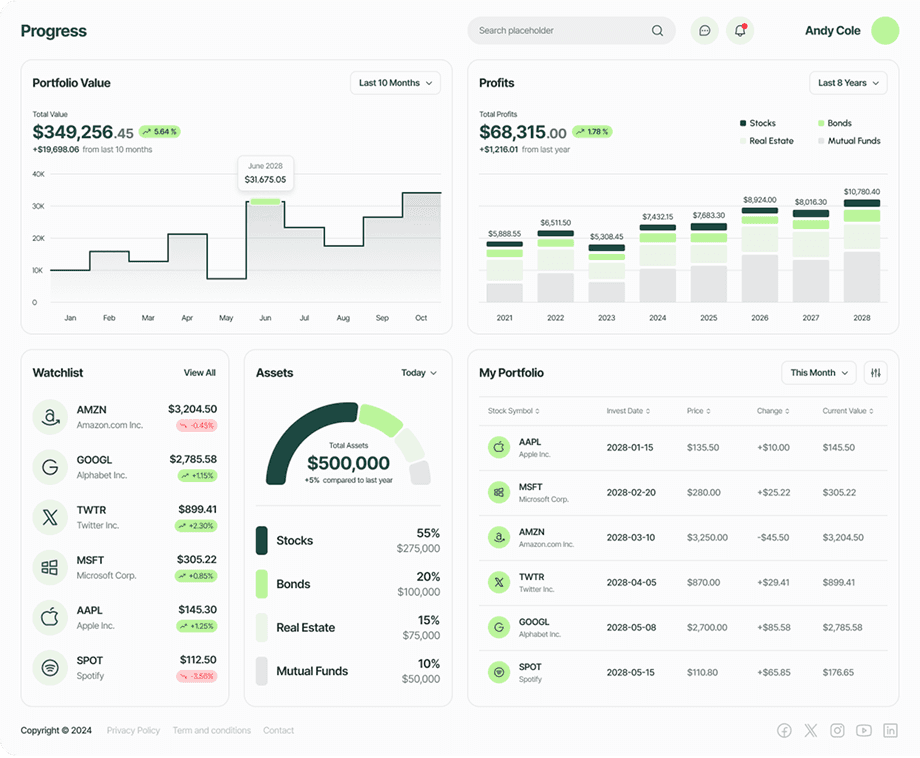920x758 pixels.
Task: Click the SPOT -3.56% badge
Action: (197, 676)
